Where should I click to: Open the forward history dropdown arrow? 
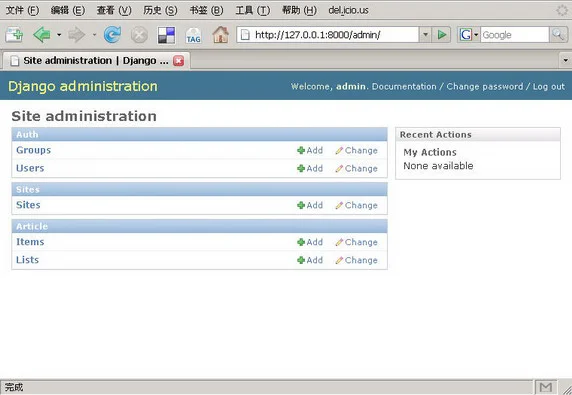[94, 35]
